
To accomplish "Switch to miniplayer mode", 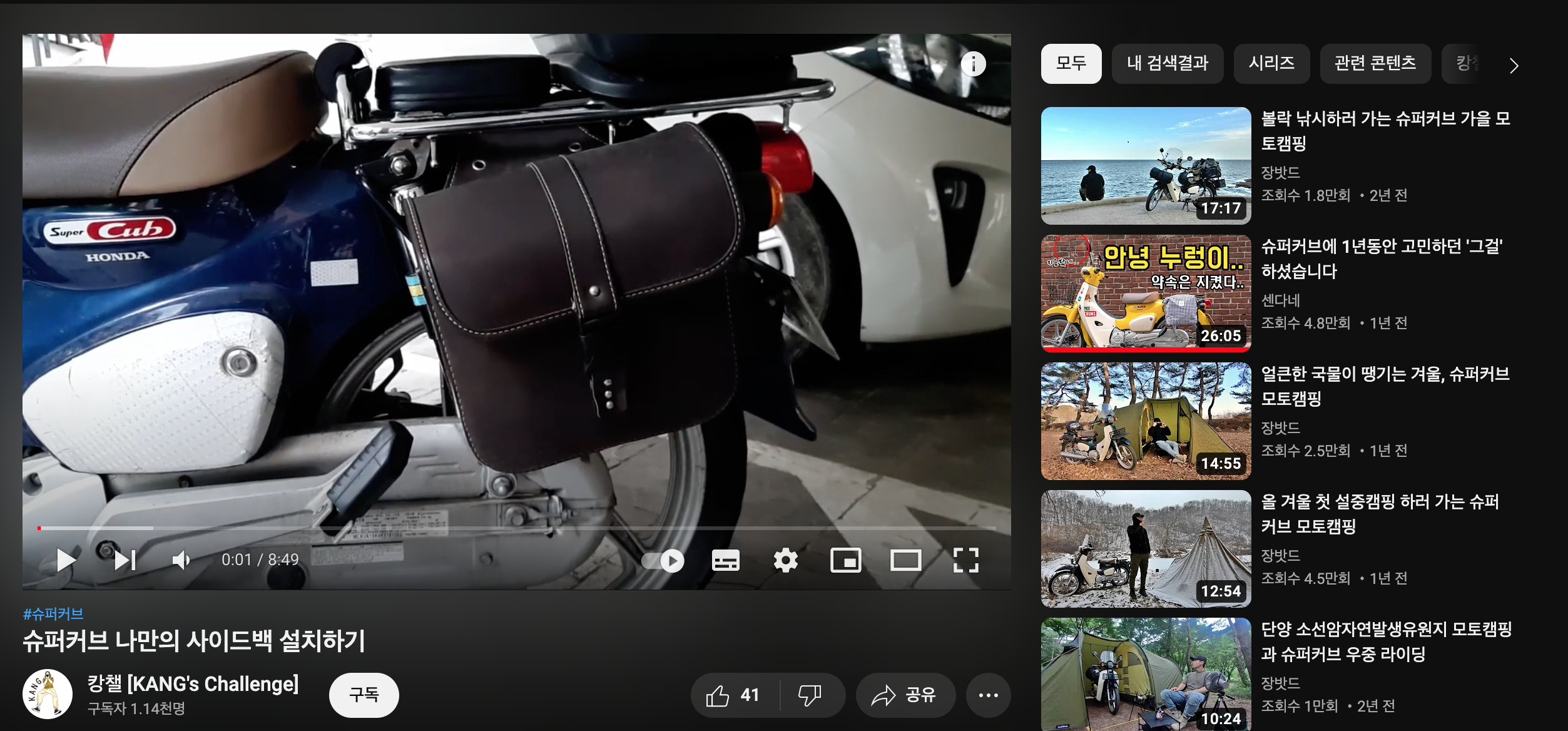I will (845, 560).
